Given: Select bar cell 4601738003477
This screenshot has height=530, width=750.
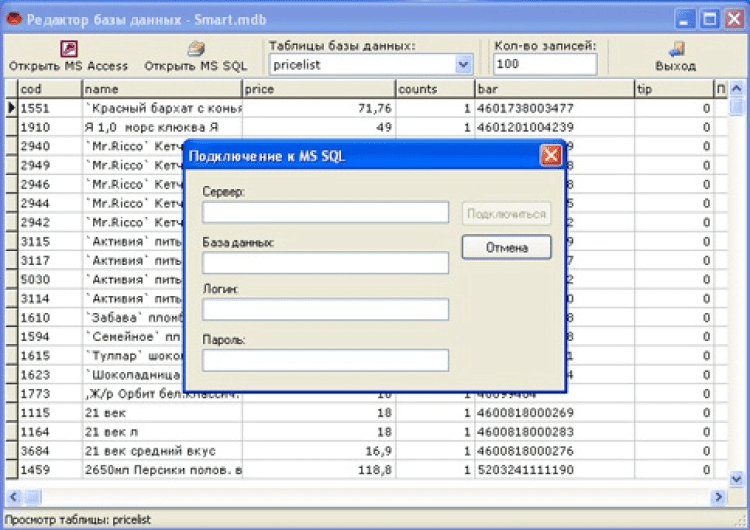Looking at the screenshot, I should click(554, 108).
